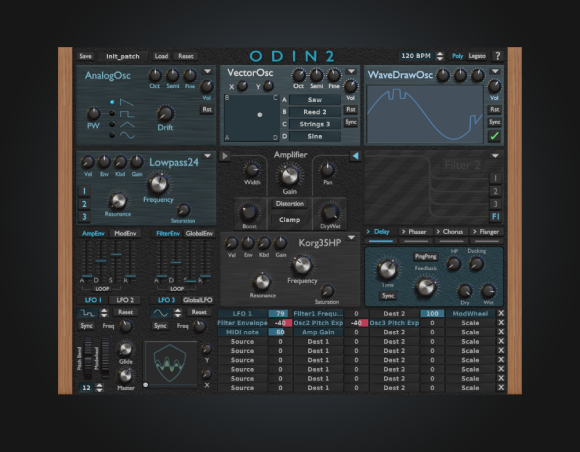Select the sawtooth waveform in AnalogOsc
The width and height of the screenshot is (580, 452).
112,102
